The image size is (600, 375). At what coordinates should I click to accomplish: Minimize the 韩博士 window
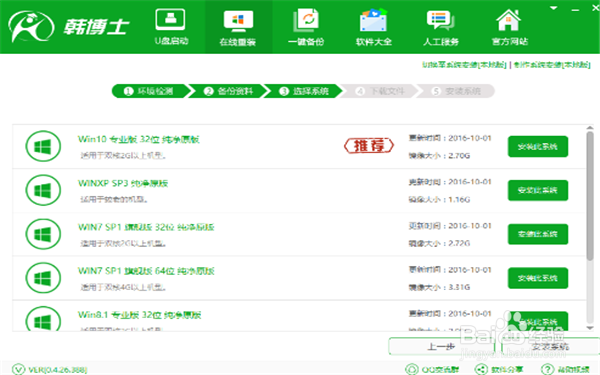click(575, 10)
